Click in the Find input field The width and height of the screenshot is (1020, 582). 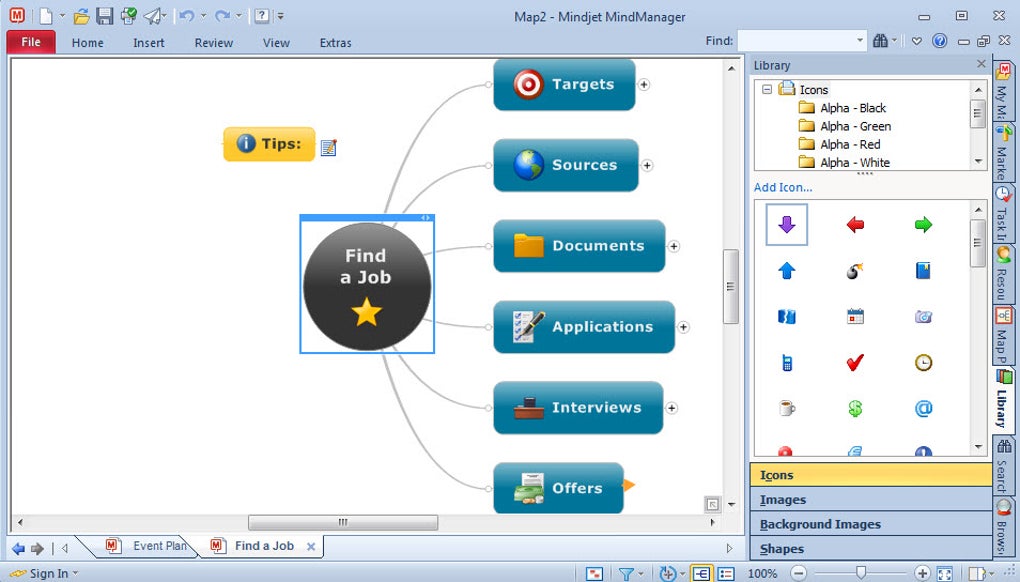[x=795, y=40]
